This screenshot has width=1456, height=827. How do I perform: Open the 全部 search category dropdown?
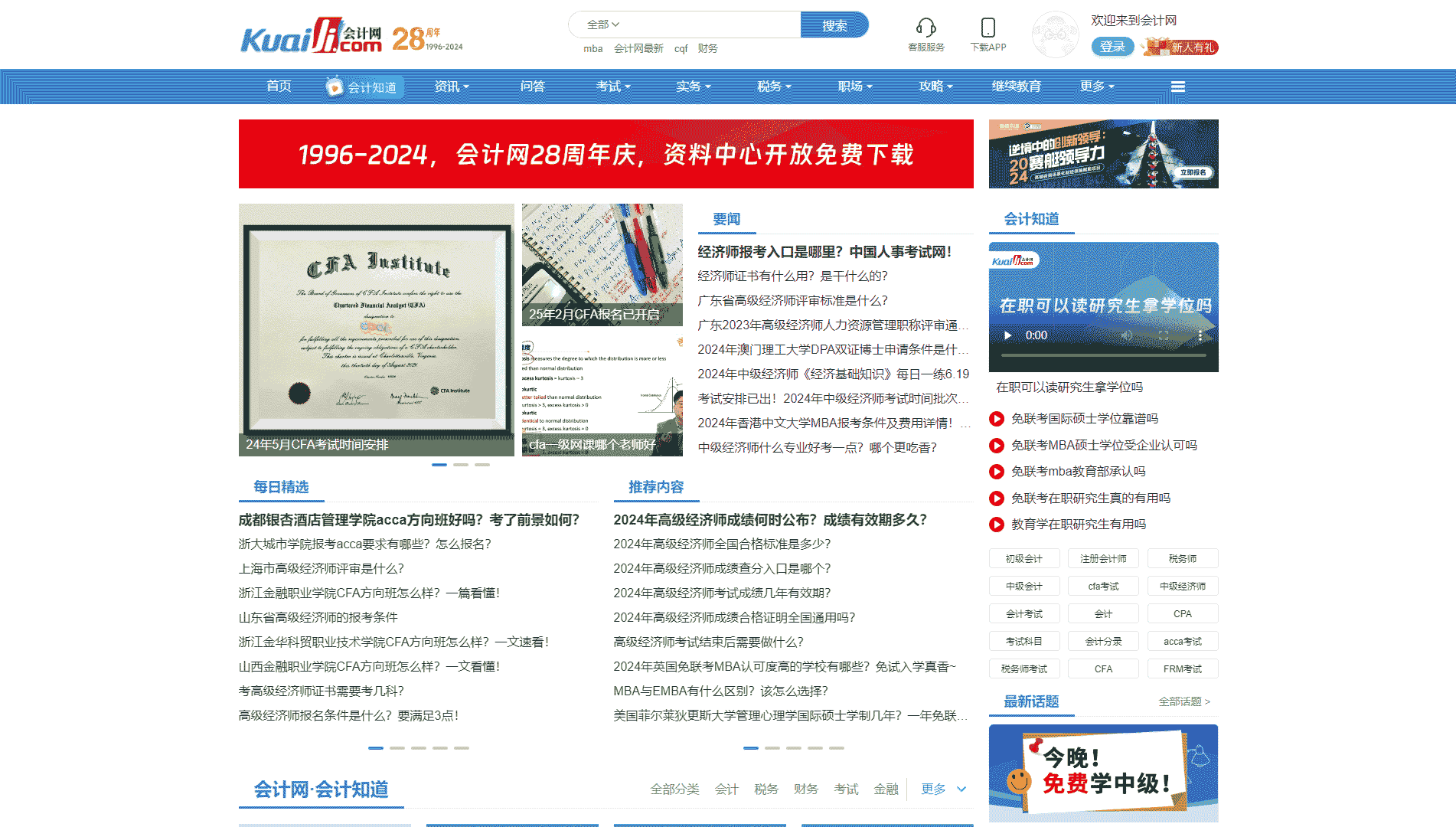(602, 25)
